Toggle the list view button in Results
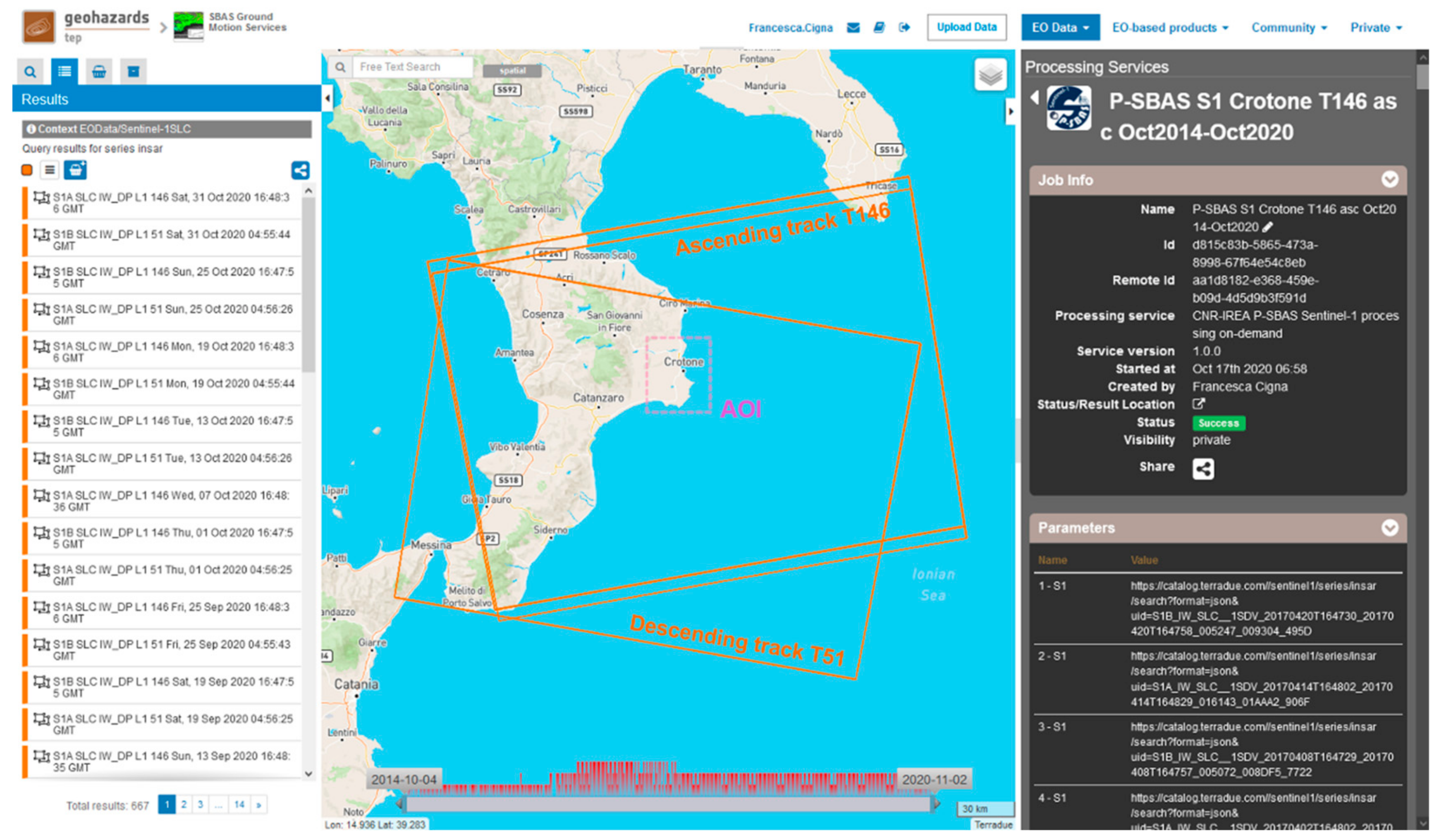 (50, 169)
